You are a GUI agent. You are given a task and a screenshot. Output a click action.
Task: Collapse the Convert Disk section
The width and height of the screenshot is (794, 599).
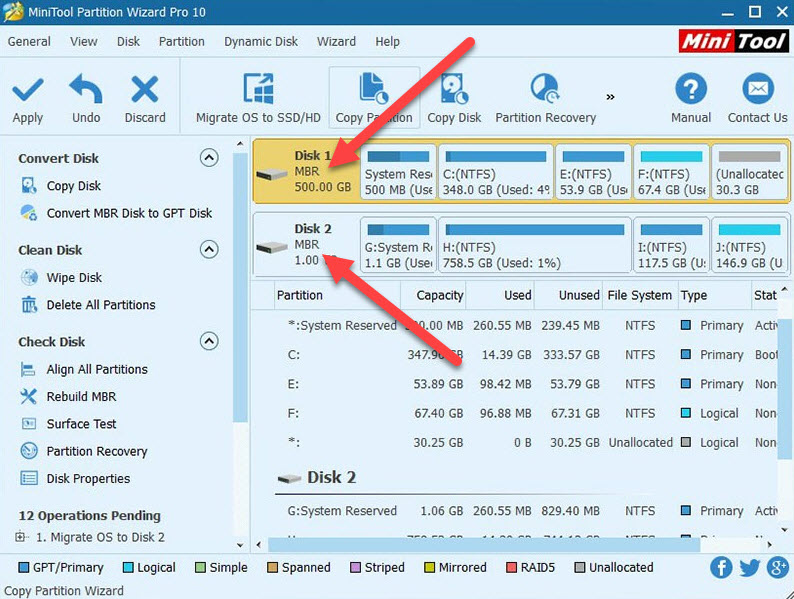coord(209,158)
